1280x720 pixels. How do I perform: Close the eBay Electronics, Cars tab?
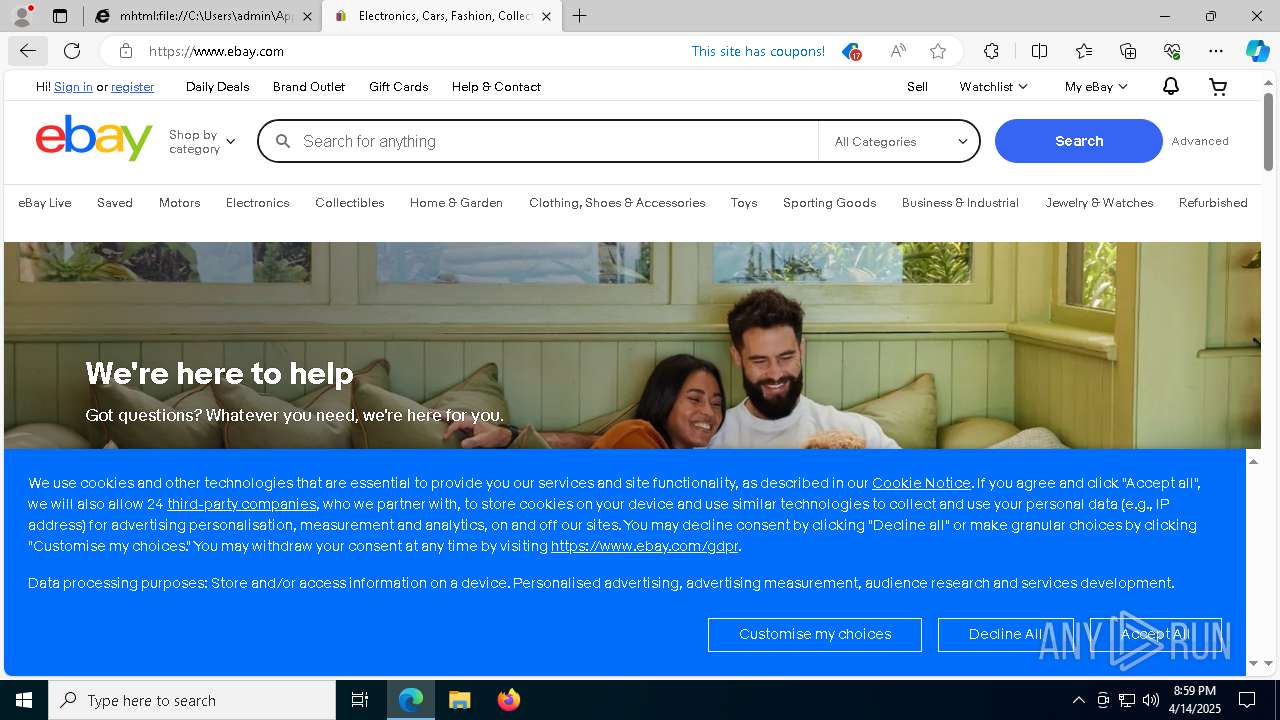(x=546, y=16)
